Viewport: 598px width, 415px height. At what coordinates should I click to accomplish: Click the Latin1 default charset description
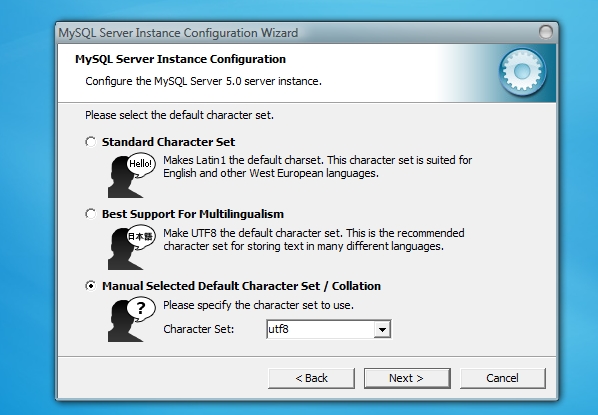[x=318, y=167]
